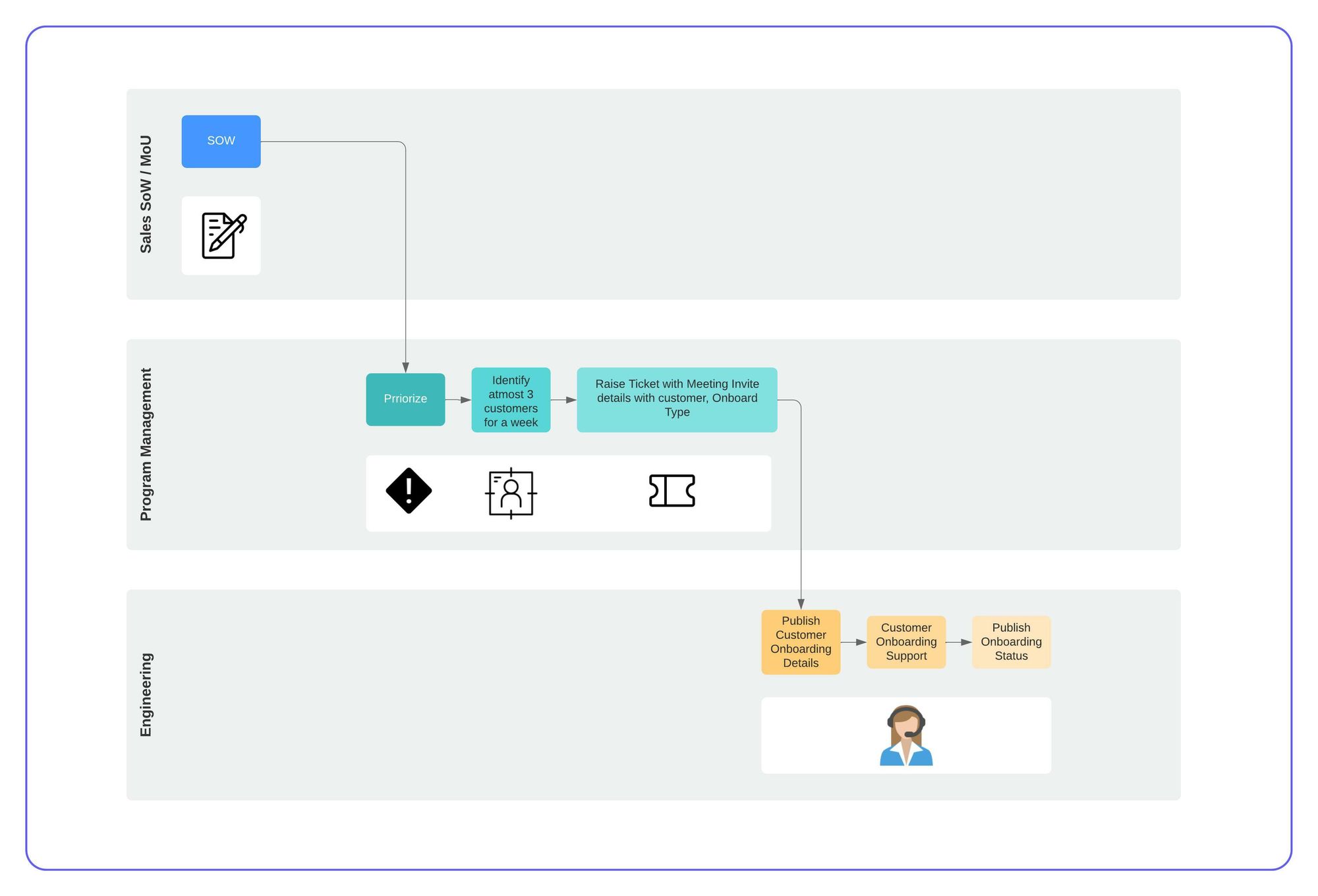The image size is (1318, 896).
Task: Click the ticket icon
Action: pyautogui.click(x=672, y=491)
